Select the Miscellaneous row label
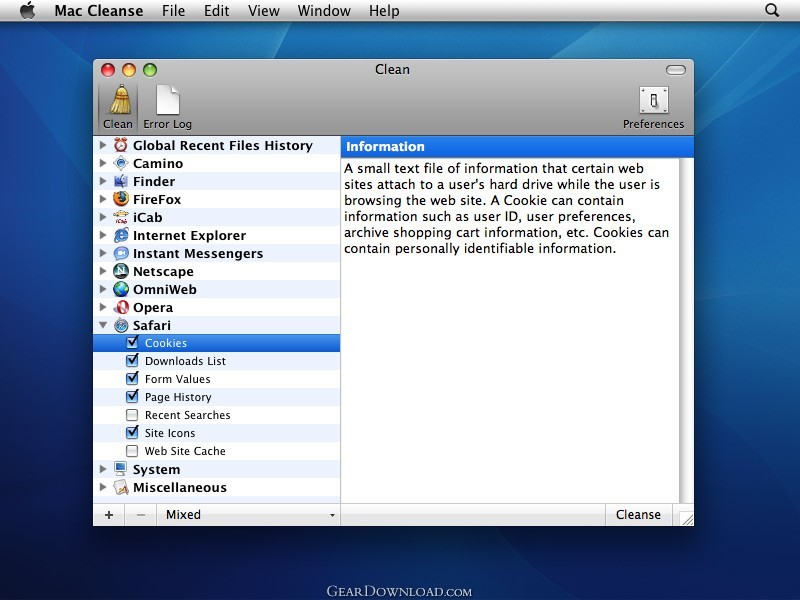Viewport: 800px width, 600px height. pos(180,487)
